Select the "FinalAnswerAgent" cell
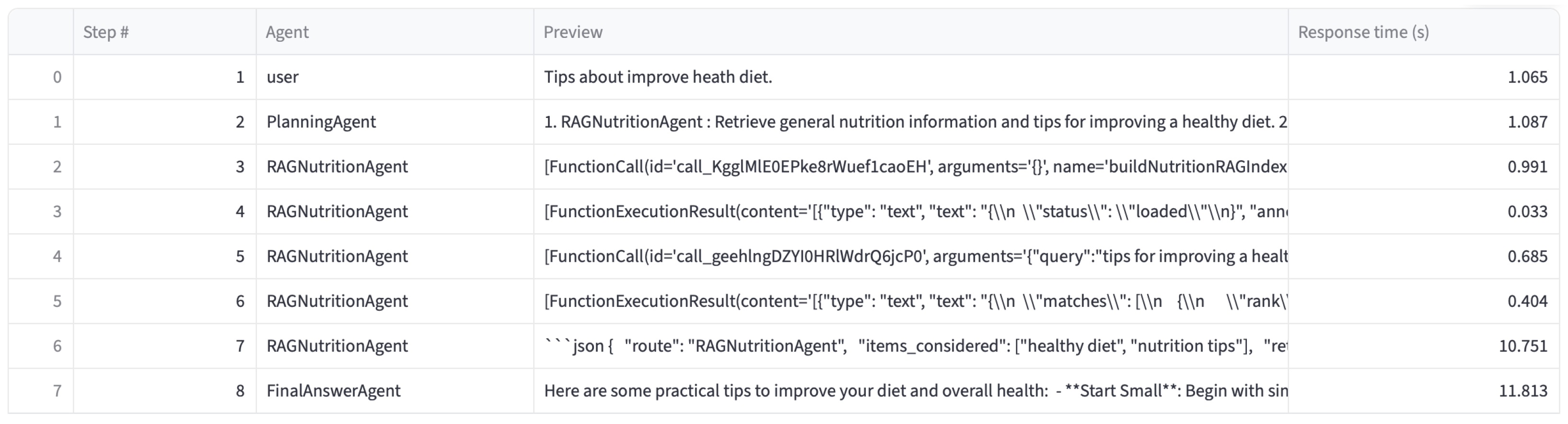The width and height of the screenshot is (1568, 424). (333, 390)
